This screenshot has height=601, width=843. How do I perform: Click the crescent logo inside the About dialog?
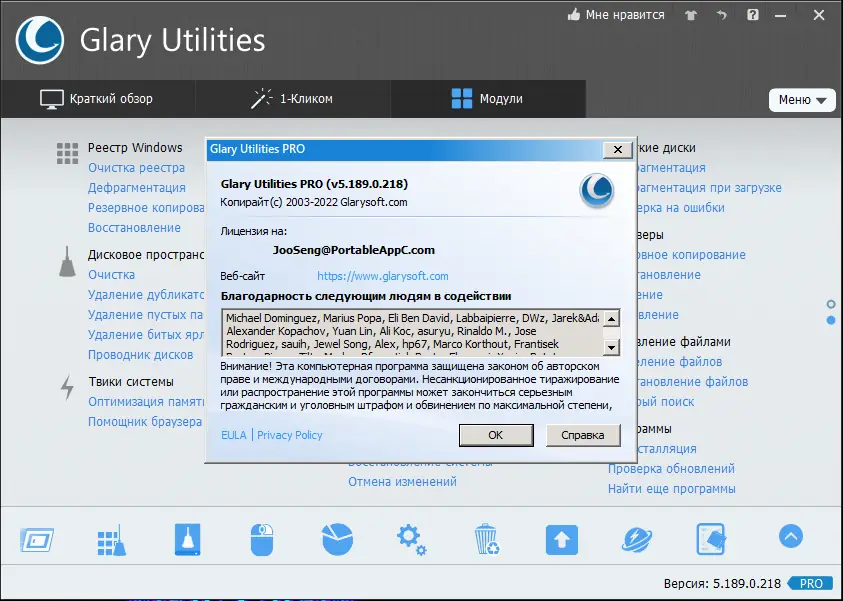[x=597, y=190]
